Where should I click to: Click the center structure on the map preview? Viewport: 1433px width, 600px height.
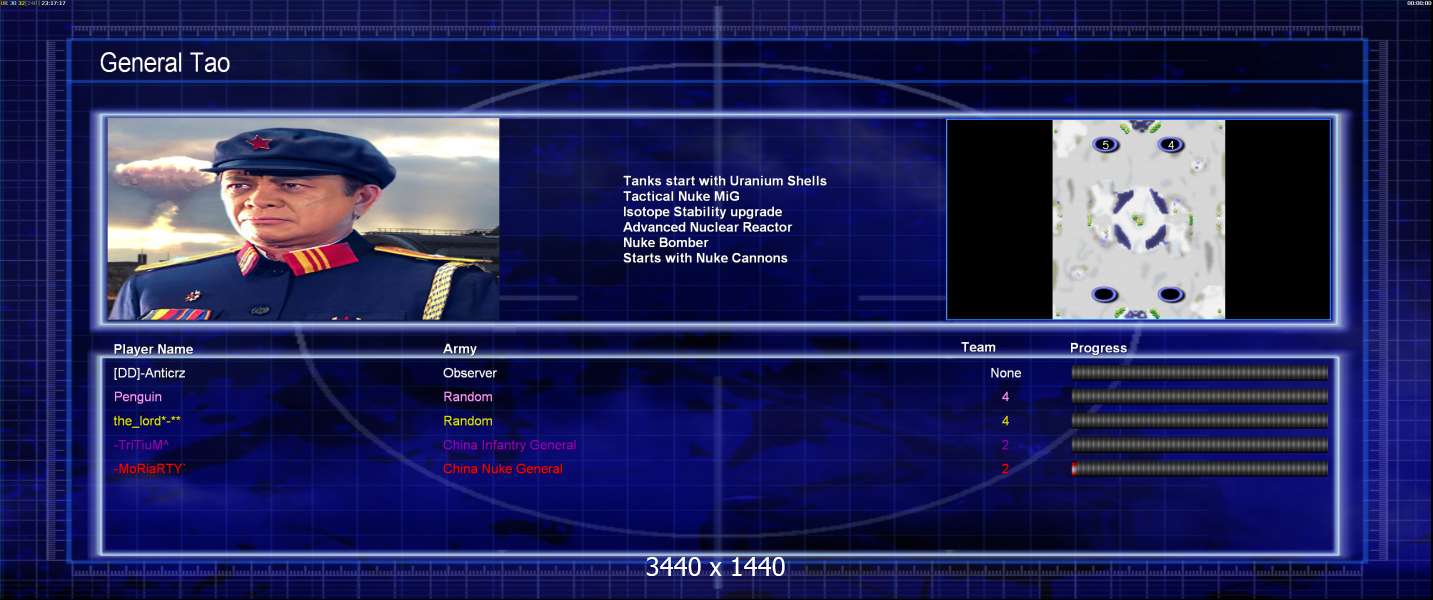1138,219
